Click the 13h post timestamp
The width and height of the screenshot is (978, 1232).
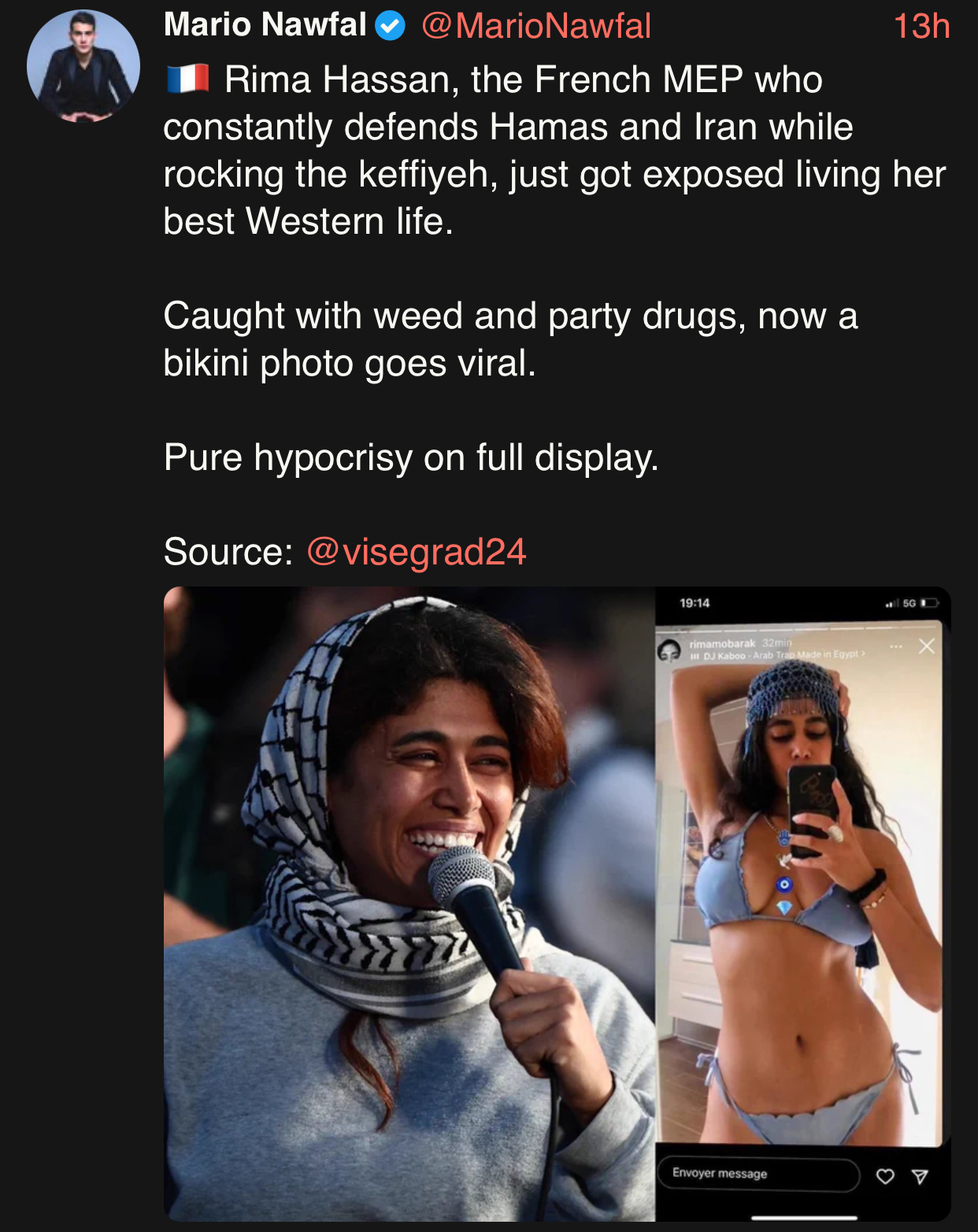pos(921,26)
